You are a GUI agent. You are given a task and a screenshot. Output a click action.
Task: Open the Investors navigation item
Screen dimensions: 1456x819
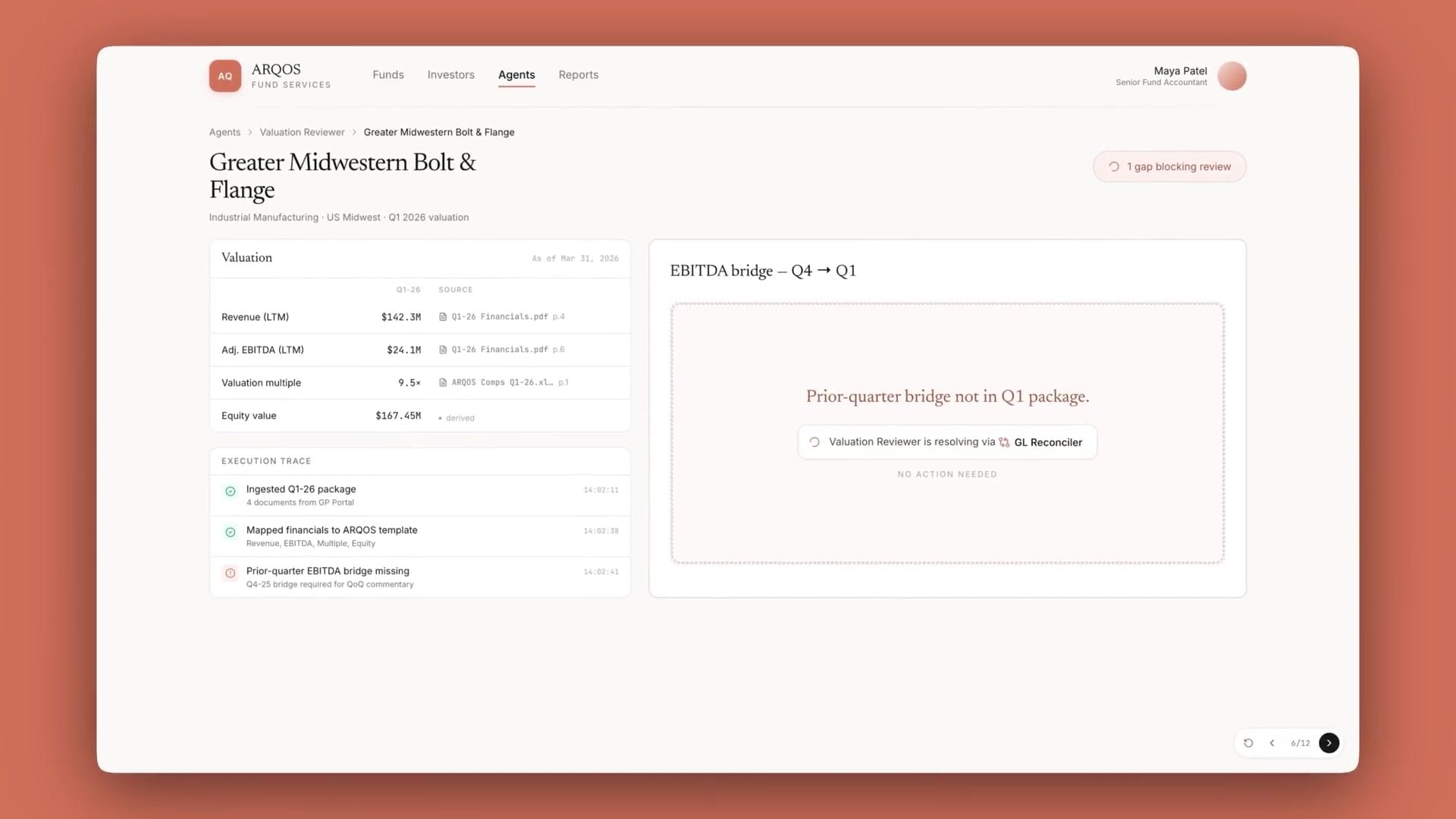(x=450, y=74)
